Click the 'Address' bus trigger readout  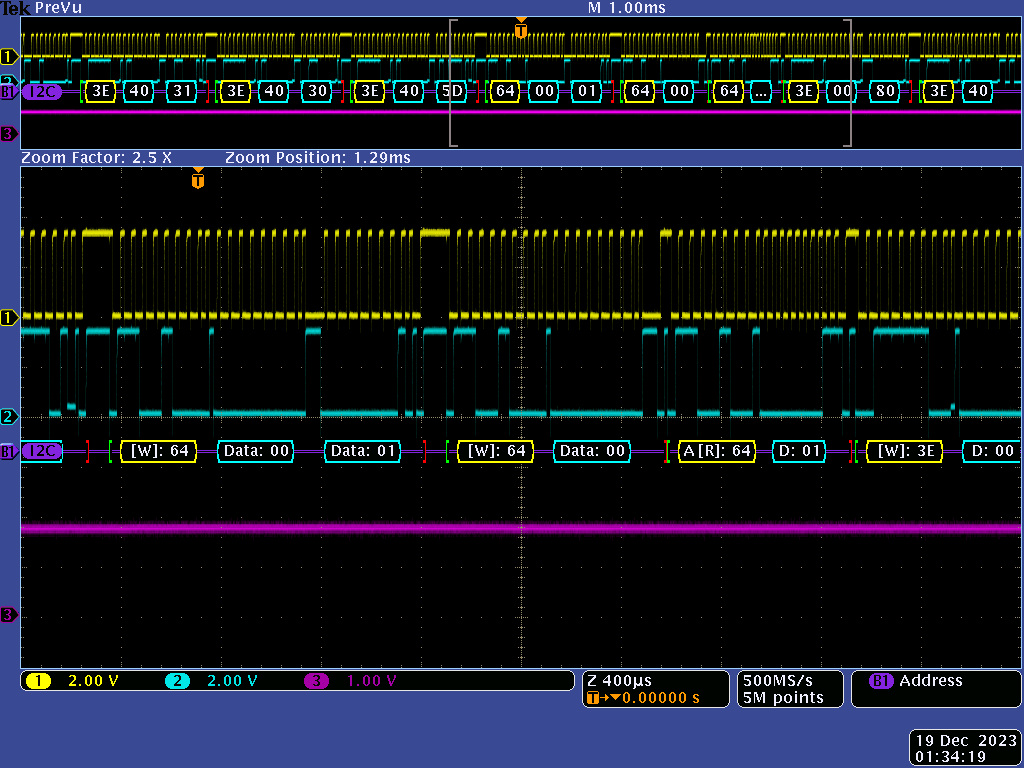pyautogui.click(x=931, y=680)
